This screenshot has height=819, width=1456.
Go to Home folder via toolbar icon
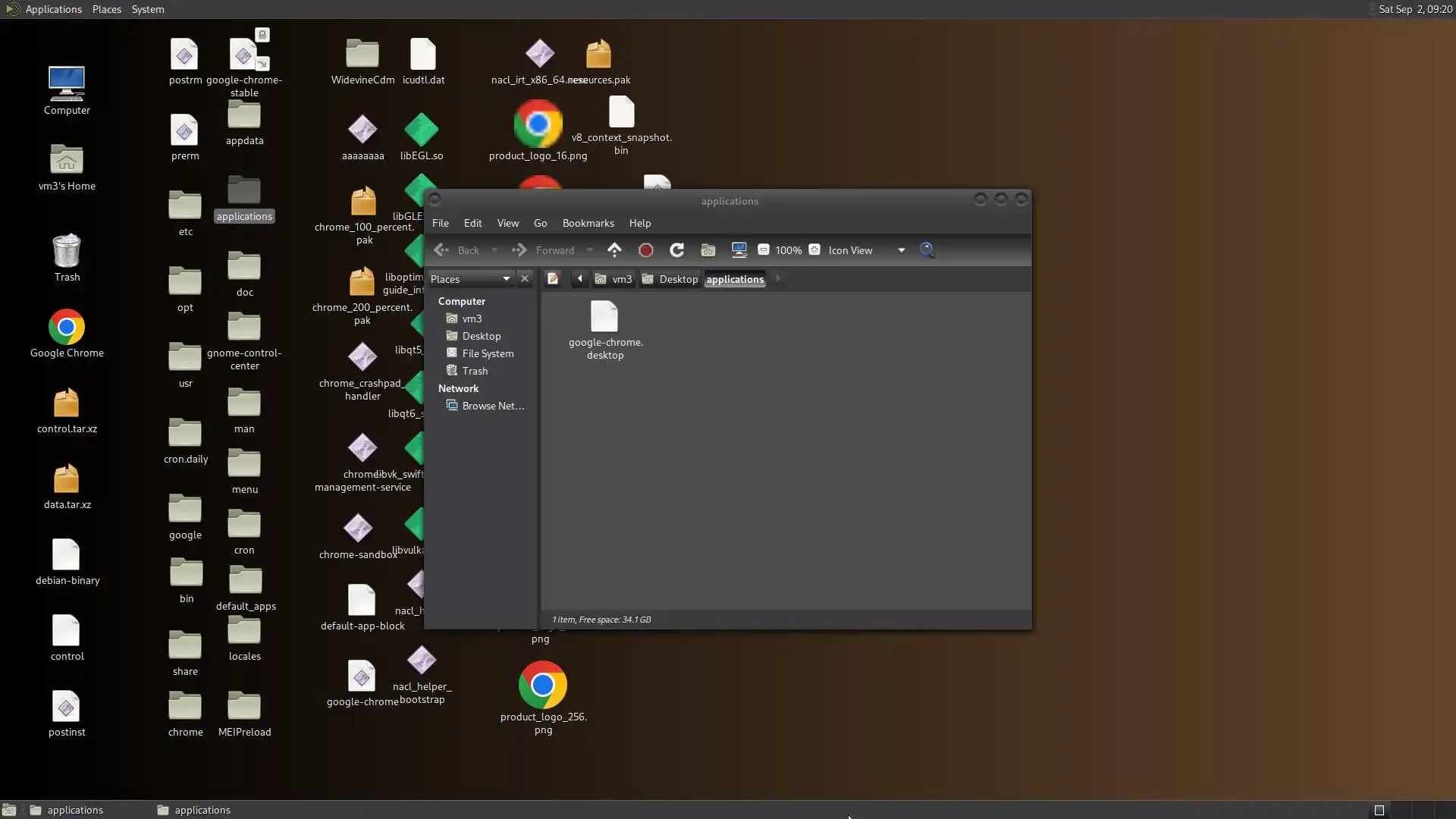(x=708, y=250)
